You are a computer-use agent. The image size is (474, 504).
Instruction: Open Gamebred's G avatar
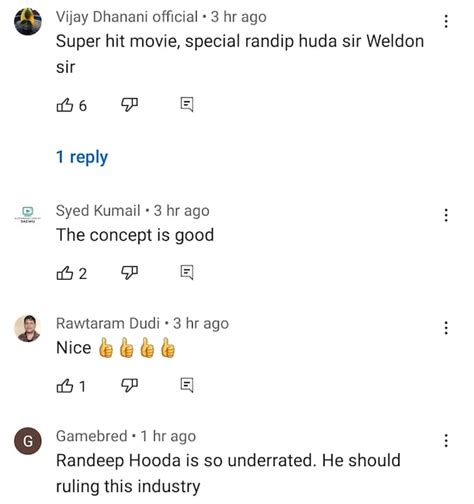[x=28, y=441]
